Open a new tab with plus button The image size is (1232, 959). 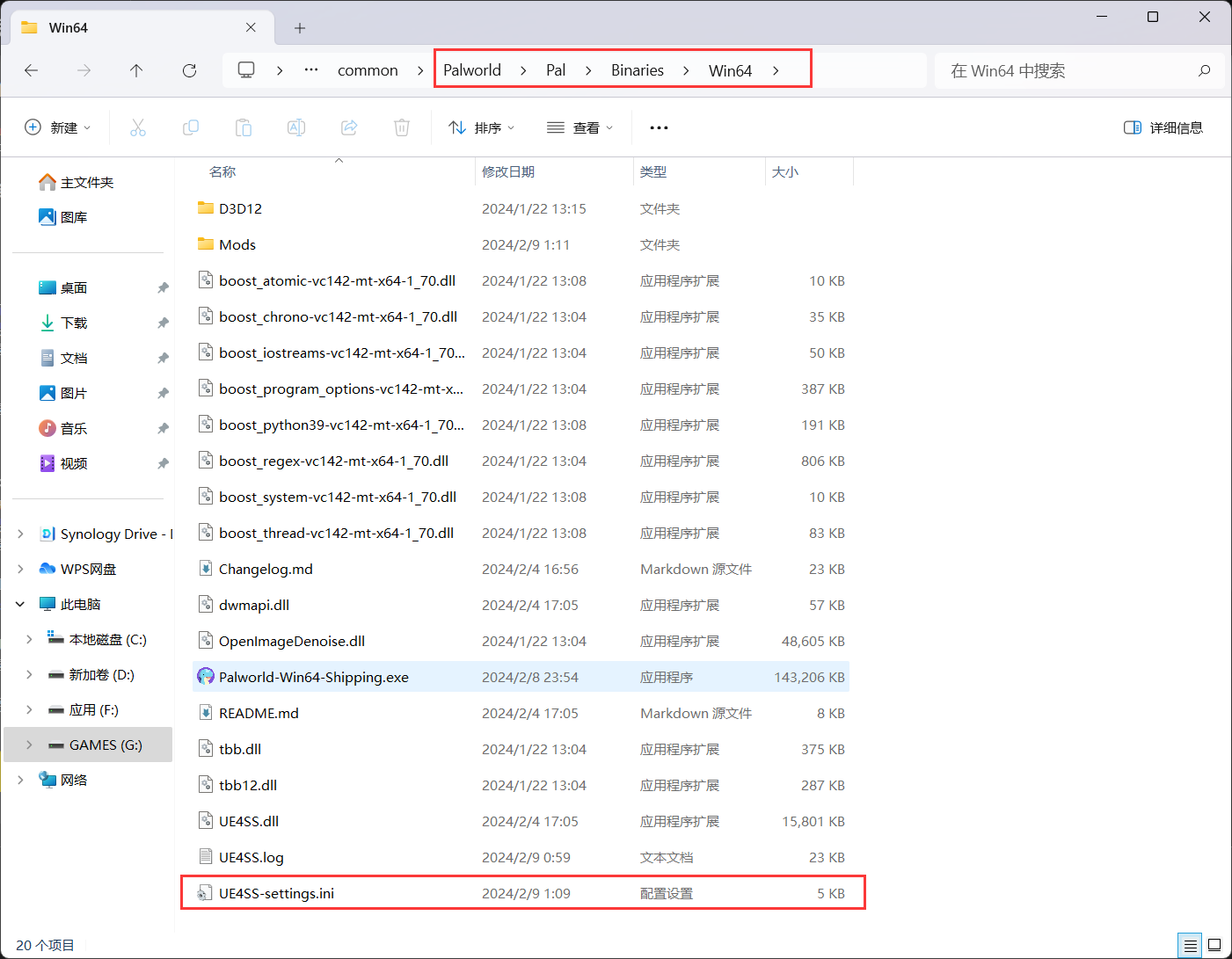[300, 28]
